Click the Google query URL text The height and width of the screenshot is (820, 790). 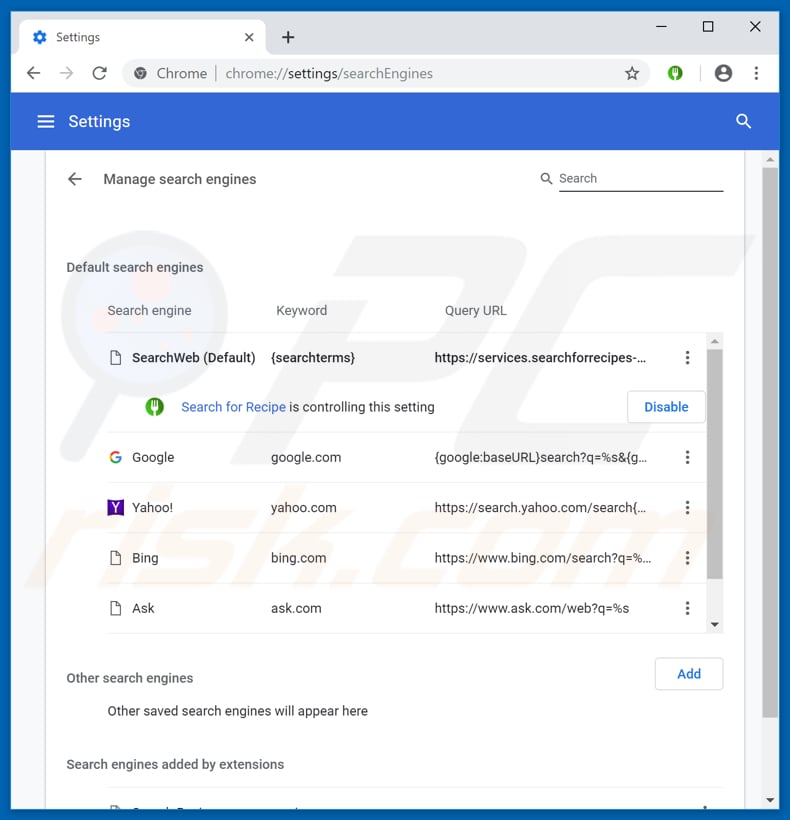[x=541, y=458]
